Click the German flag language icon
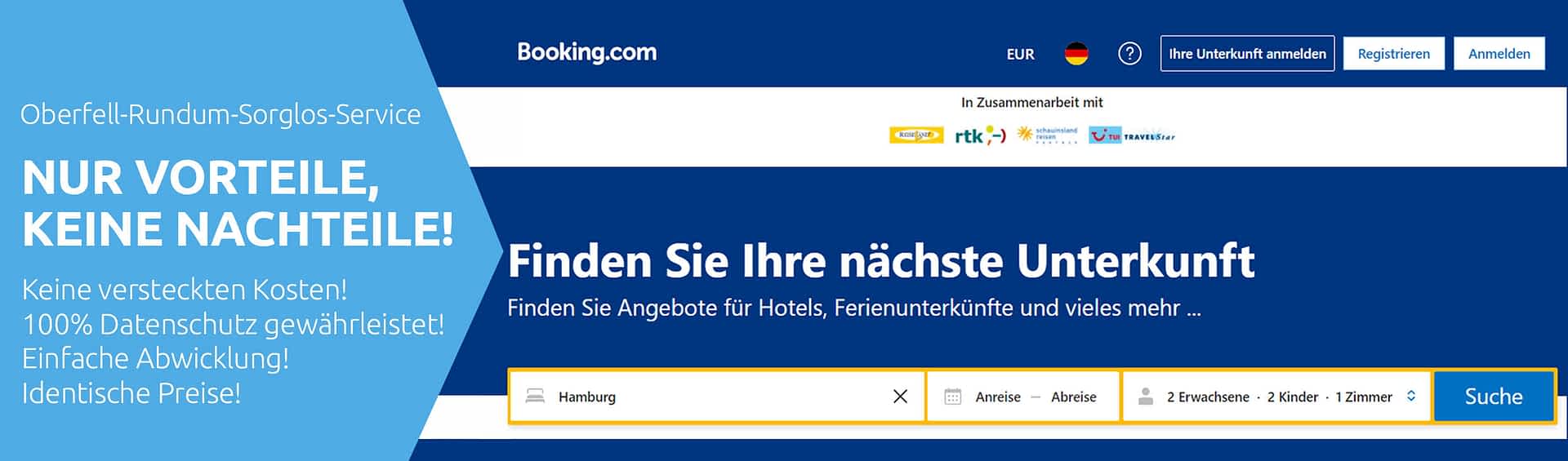This screenshot has width=1568, height=461. (x=1076, y=54)
